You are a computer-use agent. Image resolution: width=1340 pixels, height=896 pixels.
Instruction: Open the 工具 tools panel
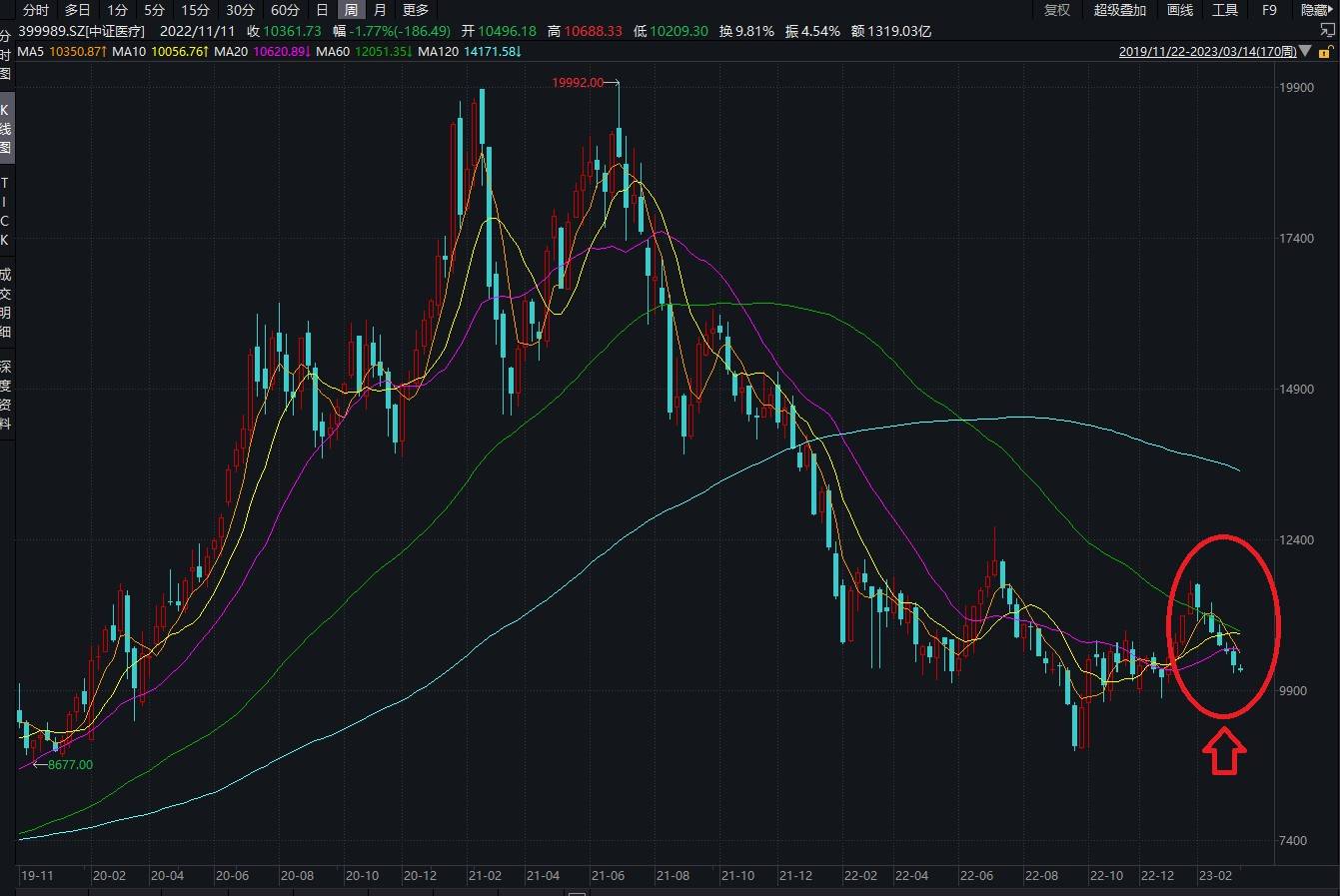[x=1226, y=10]
